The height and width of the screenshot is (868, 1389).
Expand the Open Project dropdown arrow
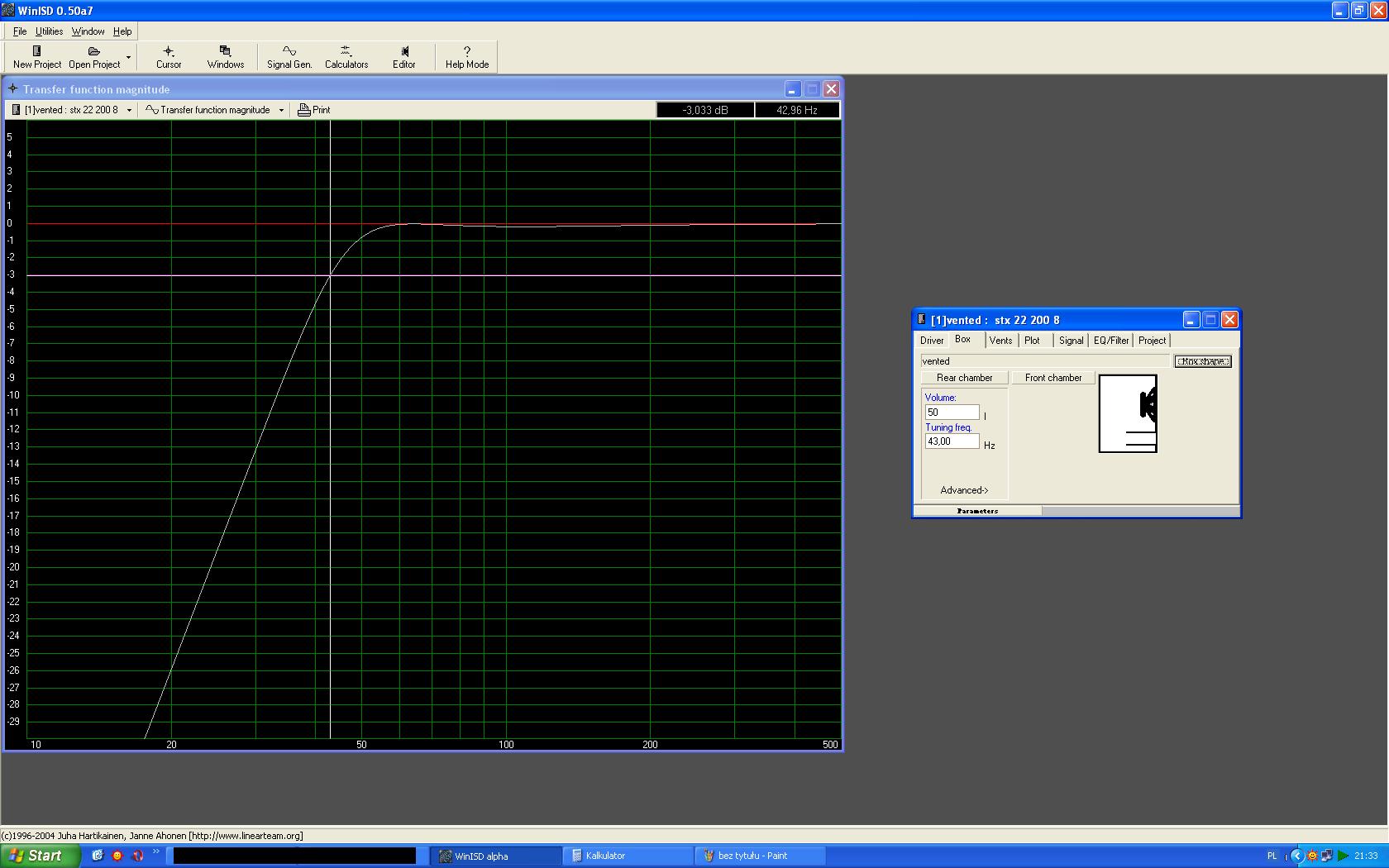coord(128,57)
